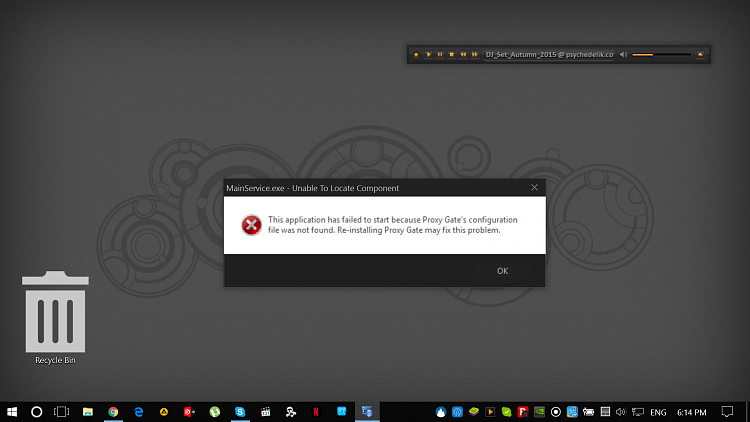
Task: Select active MainService error taskbar item
Action: tap(367, 412)
